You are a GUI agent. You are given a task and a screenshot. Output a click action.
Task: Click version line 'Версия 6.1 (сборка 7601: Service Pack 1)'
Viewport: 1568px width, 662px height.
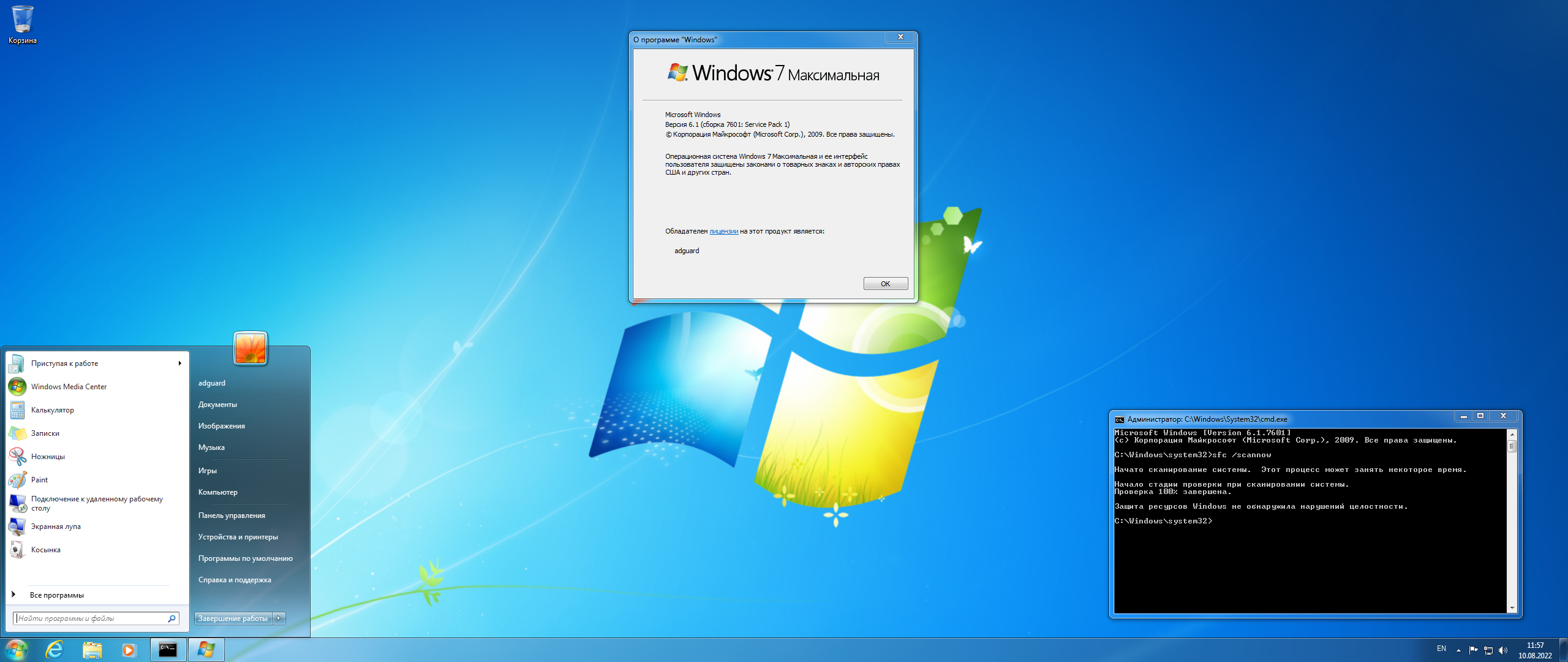tap(727, 124)
